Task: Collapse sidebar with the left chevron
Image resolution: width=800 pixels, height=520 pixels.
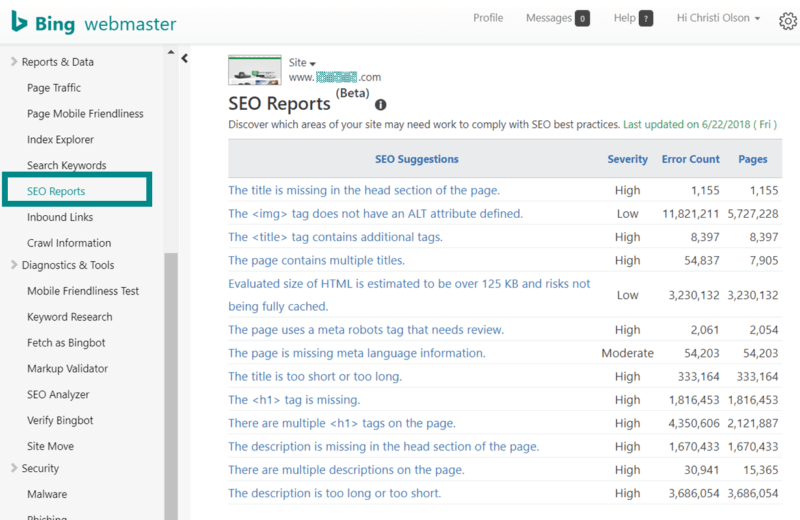Action: point(185,58)
